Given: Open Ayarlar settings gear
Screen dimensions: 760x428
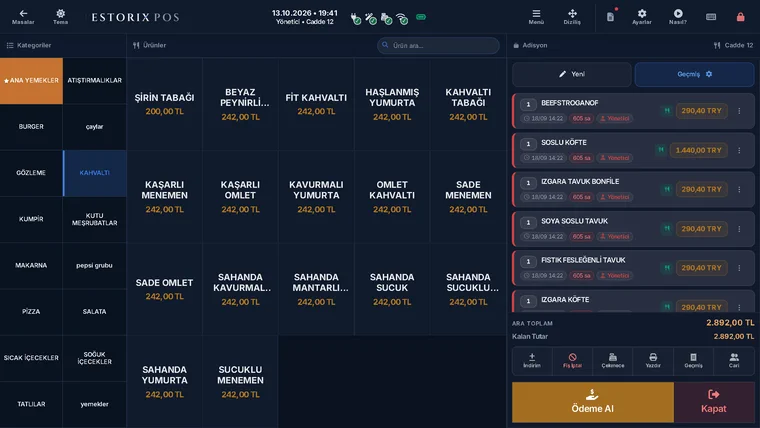Looking at the screenshot, I should pos(642,16).
